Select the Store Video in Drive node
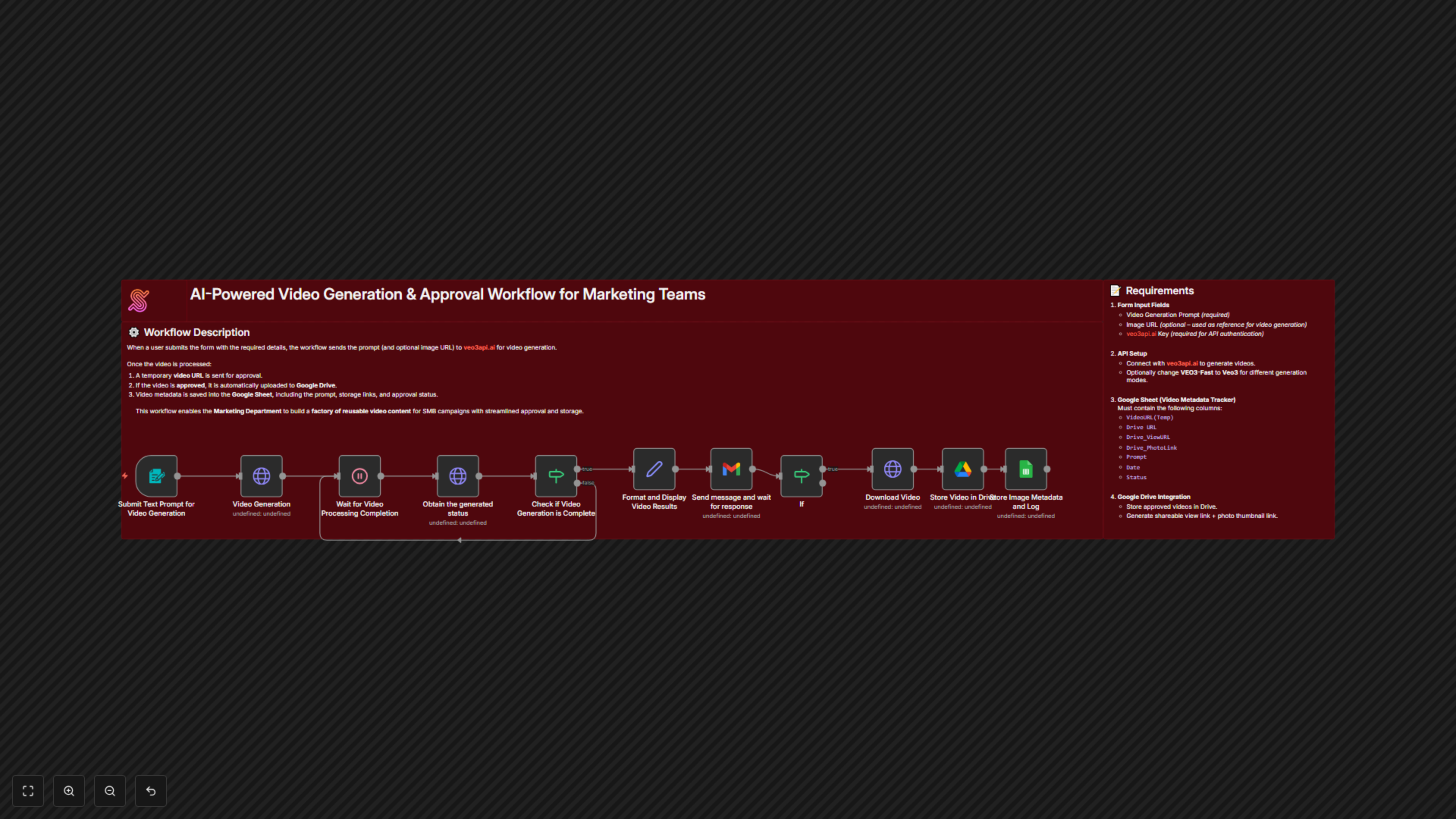Viewport: 1456px width, 819px height. pos(963,469)
